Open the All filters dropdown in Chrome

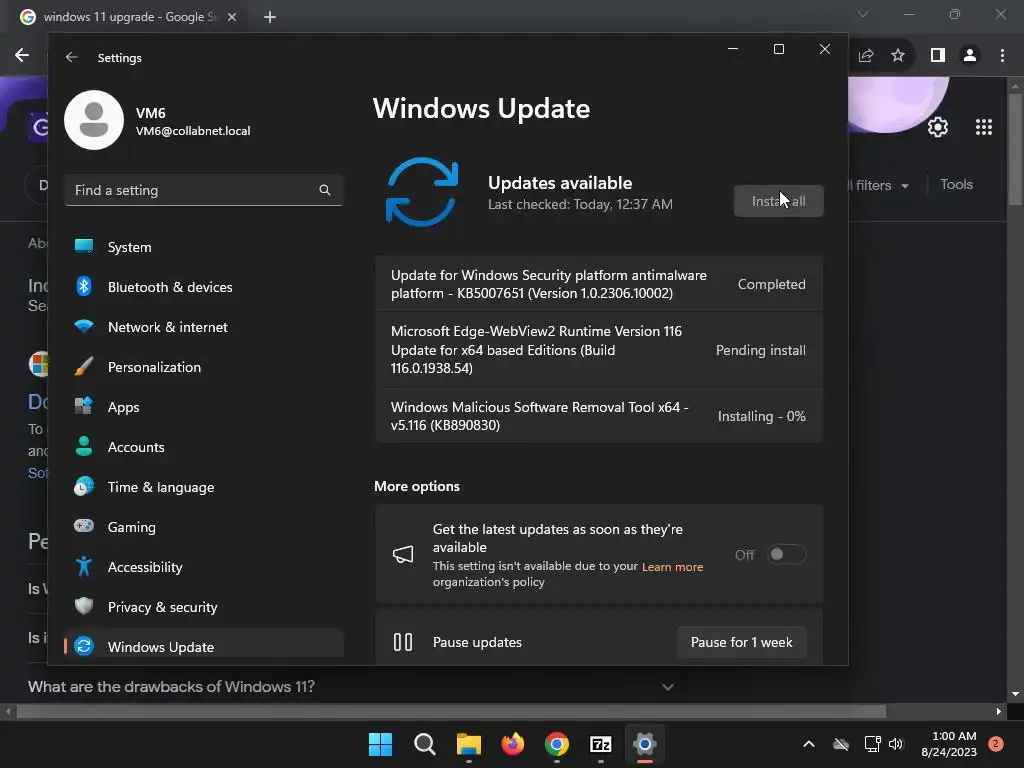(879, 185)
